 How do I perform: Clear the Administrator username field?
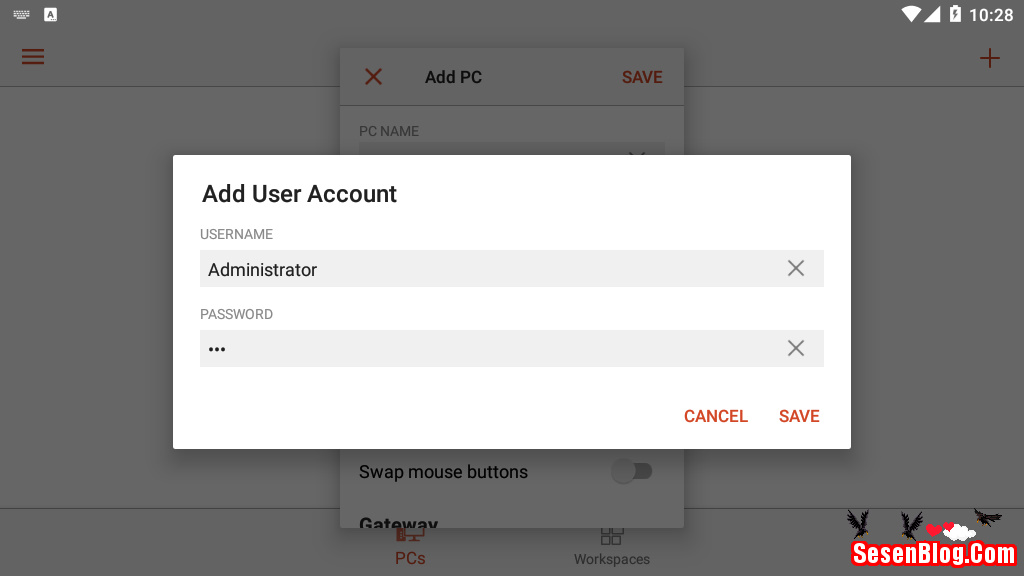795,268
